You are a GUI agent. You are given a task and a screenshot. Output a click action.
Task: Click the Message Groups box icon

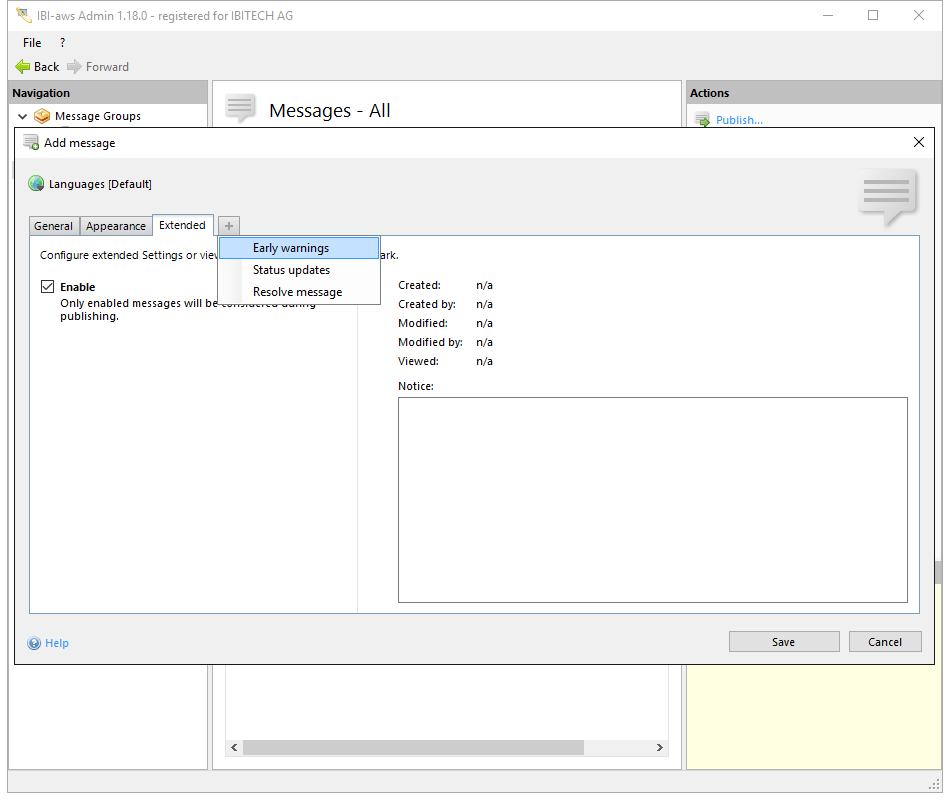(x=42, y=116)
